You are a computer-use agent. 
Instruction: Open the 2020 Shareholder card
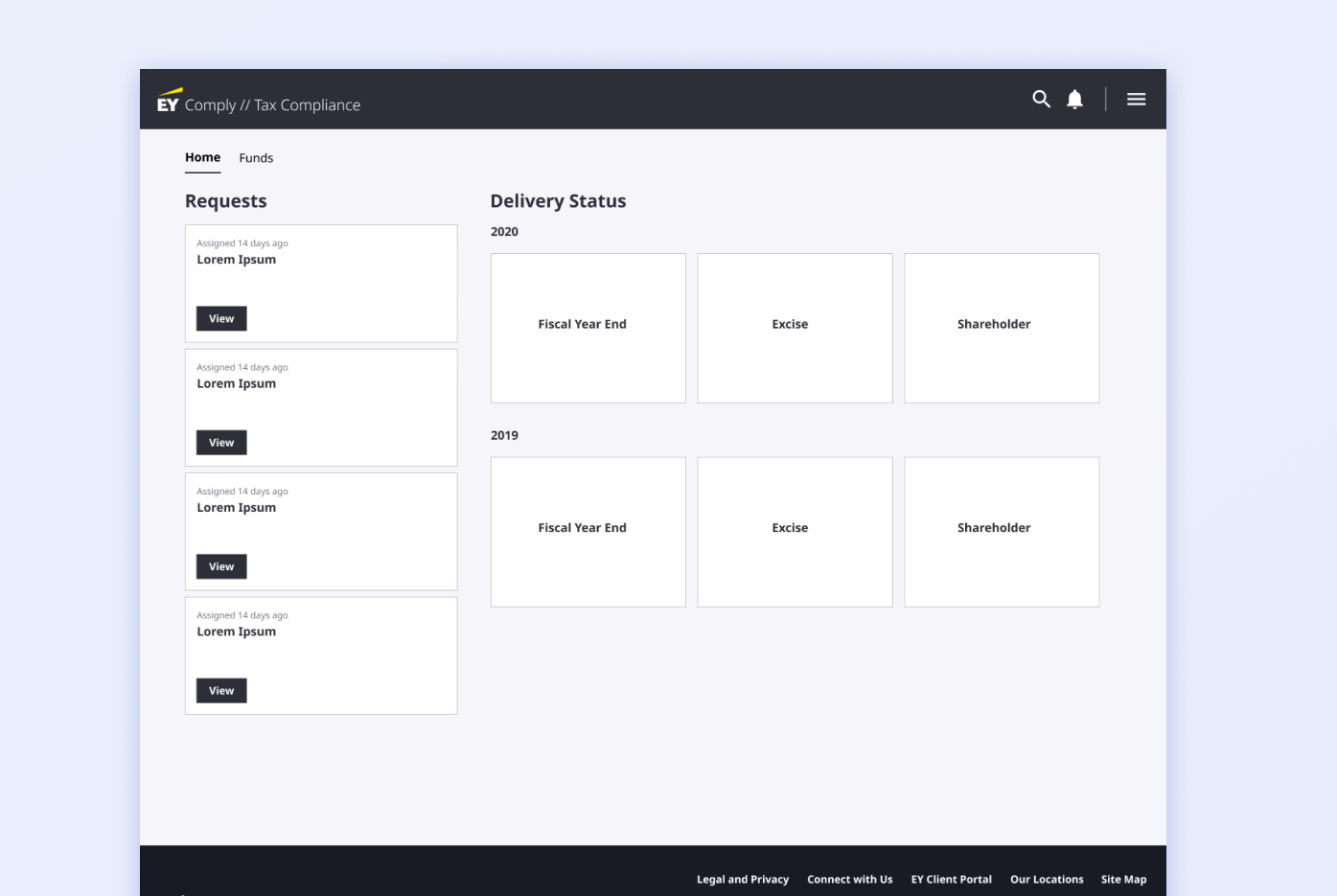(x=1002, y=328)
